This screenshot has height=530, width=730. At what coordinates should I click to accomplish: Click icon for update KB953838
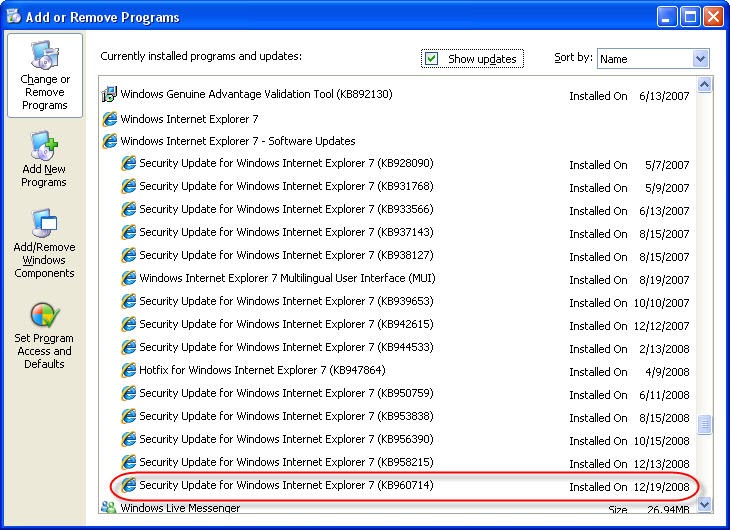[x=128, y=416]
